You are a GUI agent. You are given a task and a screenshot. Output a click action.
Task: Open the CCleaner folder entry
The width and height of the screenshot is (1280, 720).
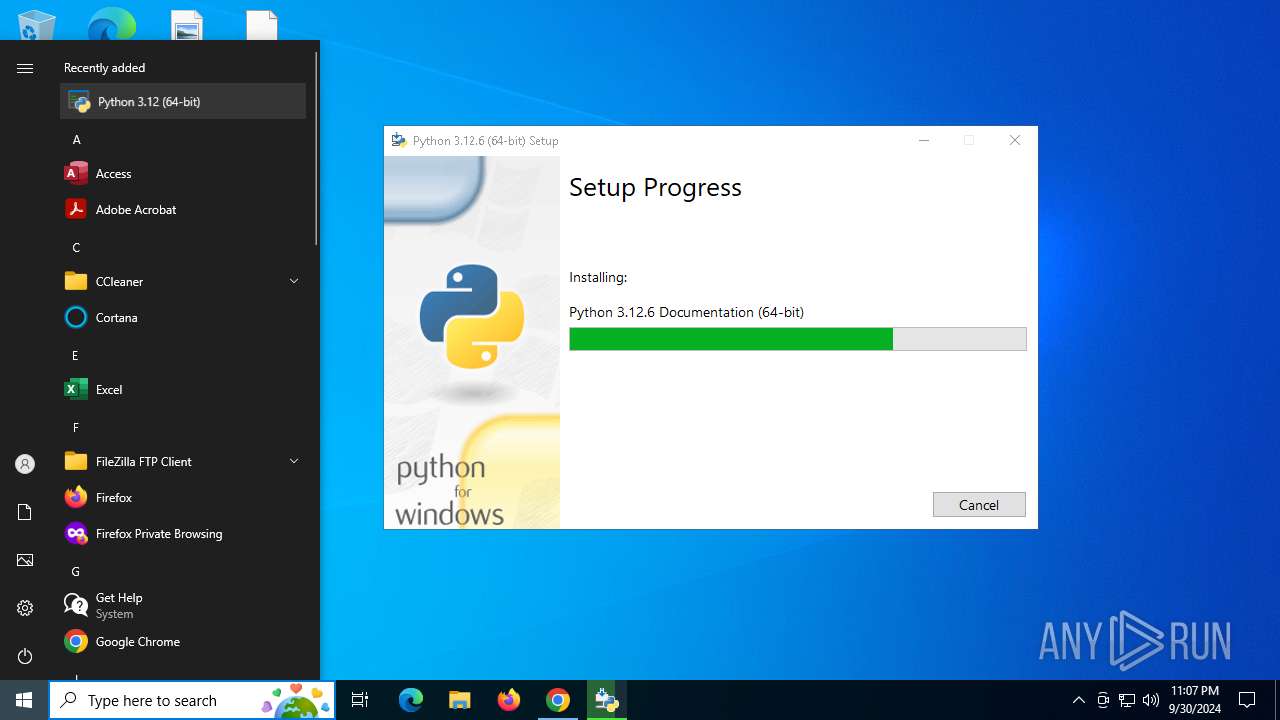pyautogui.click(x=183, y=281)
